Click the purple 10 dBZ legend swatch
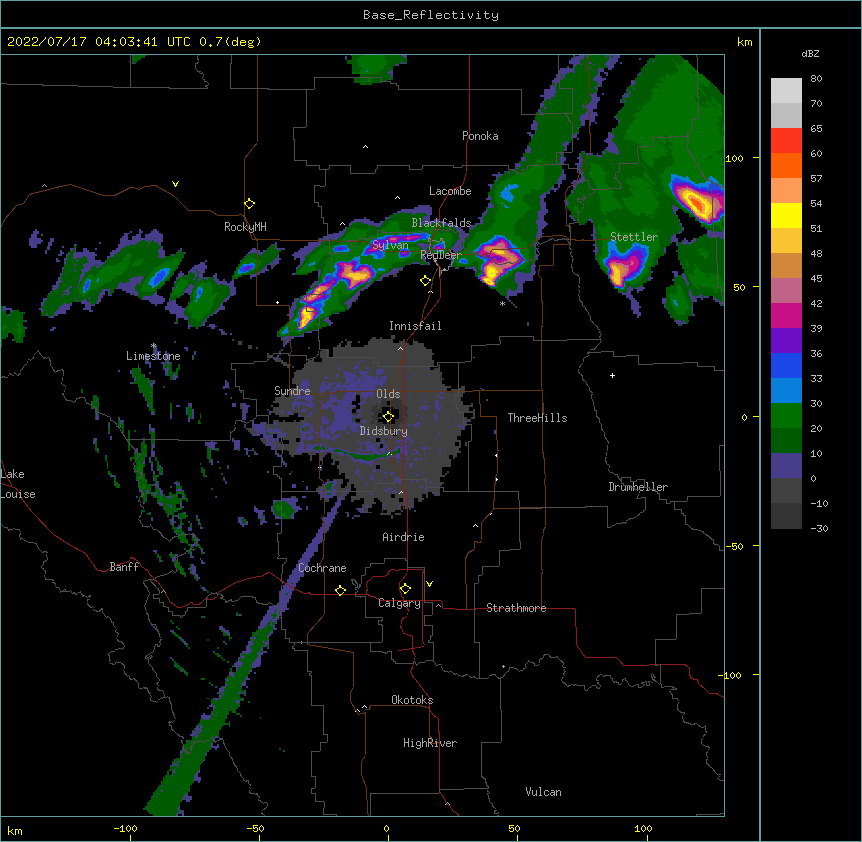Screen dimensions: 862x842 pyautogui.click(x=786, y=466)
